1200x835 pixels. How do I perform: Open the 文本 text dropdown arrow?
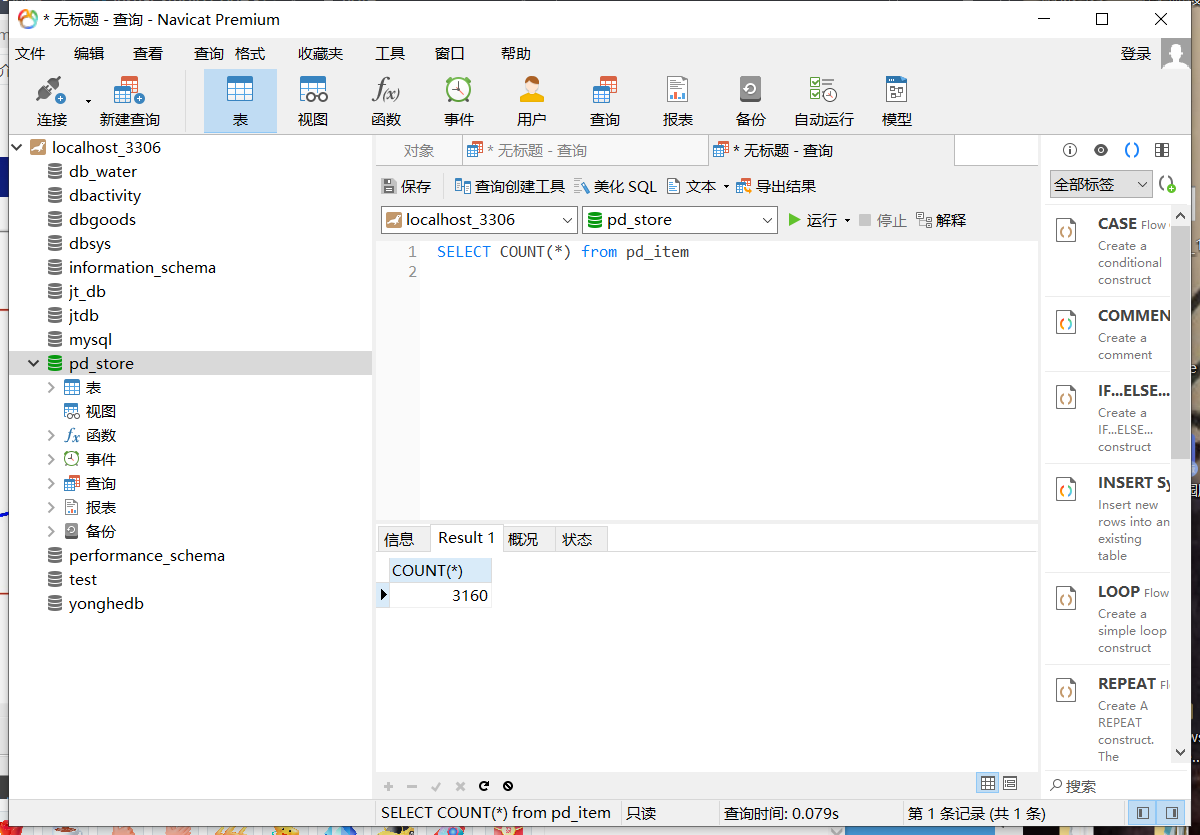click(726, 186)
